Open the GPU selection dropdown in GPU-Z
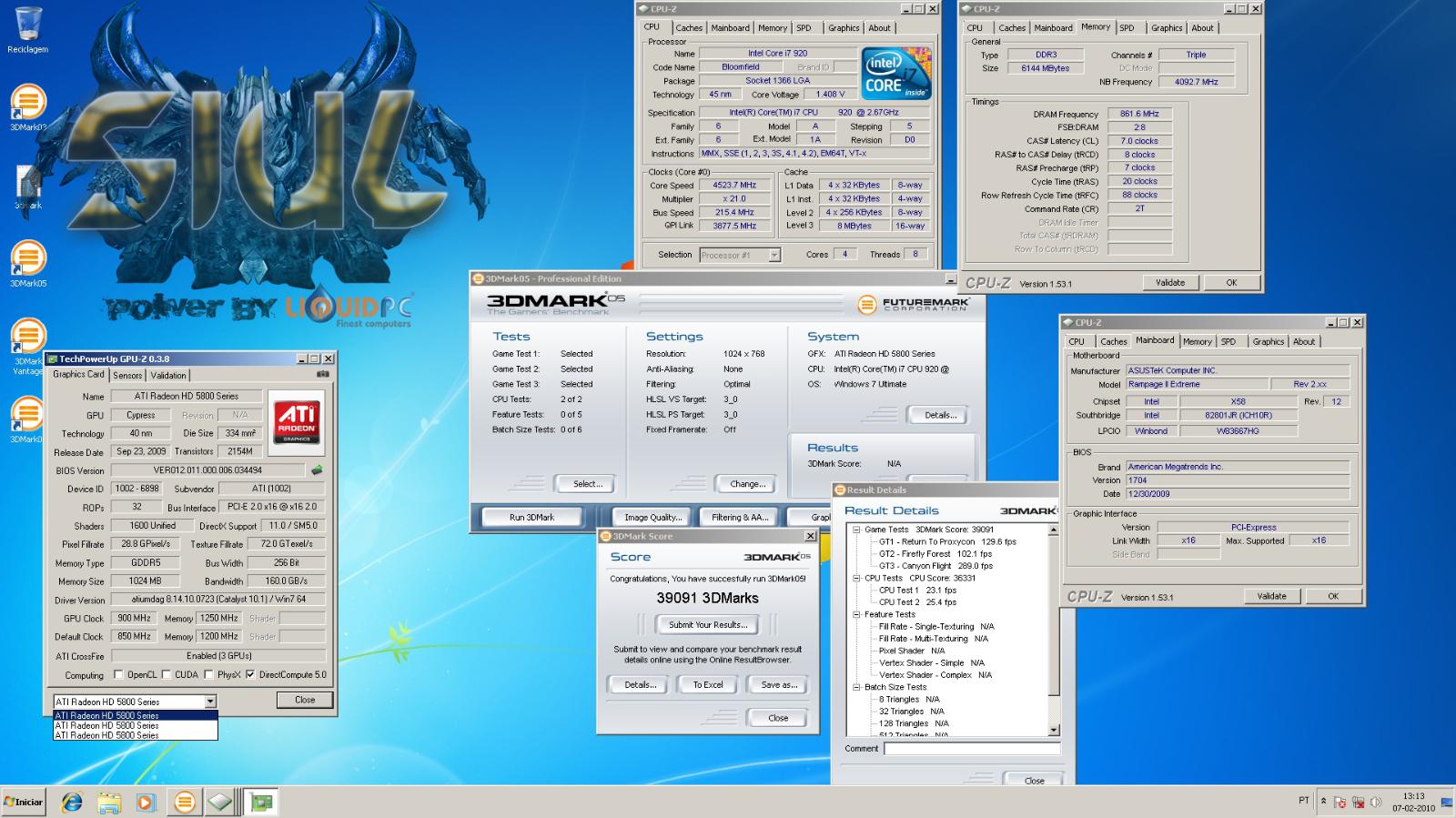Screen dimensions: 1456x818 pyautogui.click(x=210, y=702)
